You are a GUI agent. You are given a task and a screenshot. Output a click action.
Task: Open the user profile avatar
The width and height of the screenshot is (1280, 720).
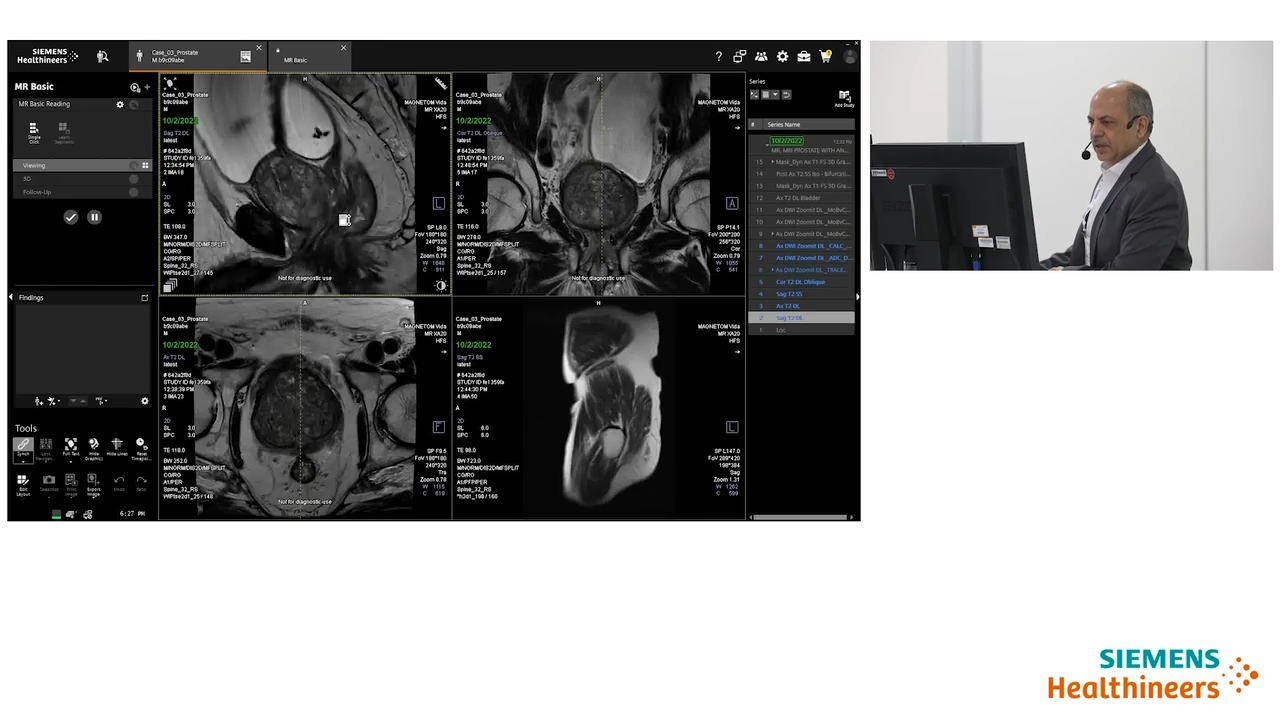tap(849, 57)
